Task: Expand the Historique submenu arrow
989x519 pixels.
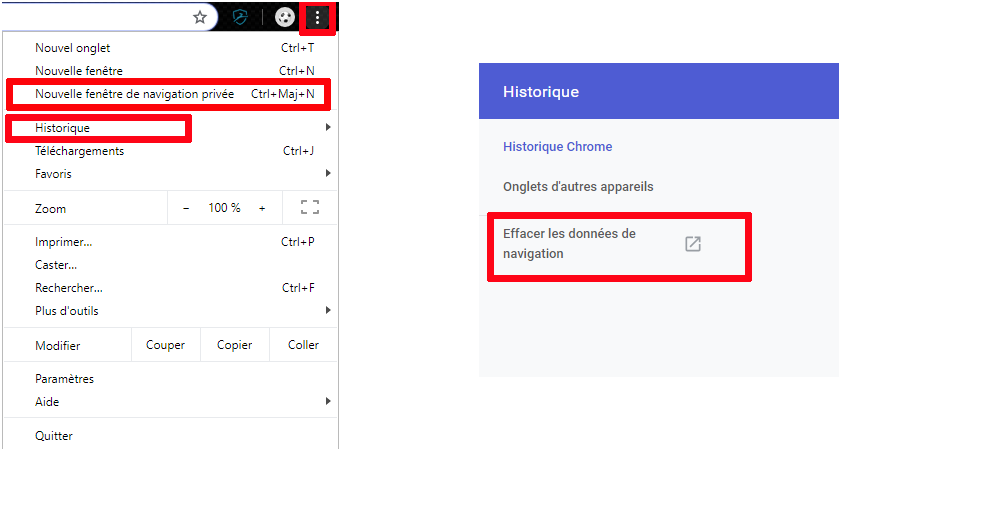Action: coord(328,127)
